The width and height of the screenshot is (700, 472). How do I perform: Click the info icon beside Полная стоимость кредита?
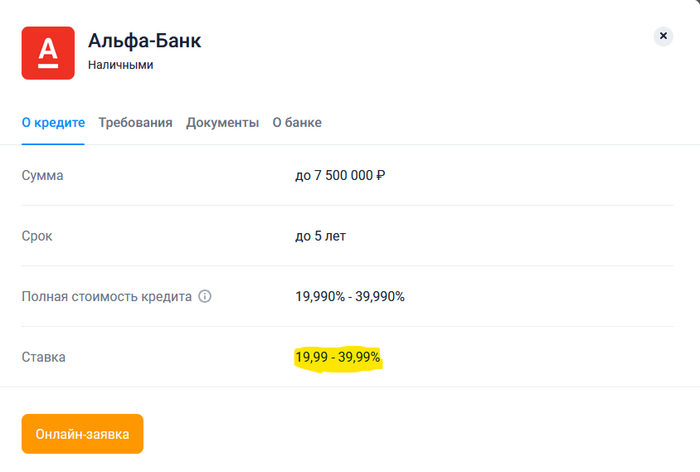pos(204,296)
